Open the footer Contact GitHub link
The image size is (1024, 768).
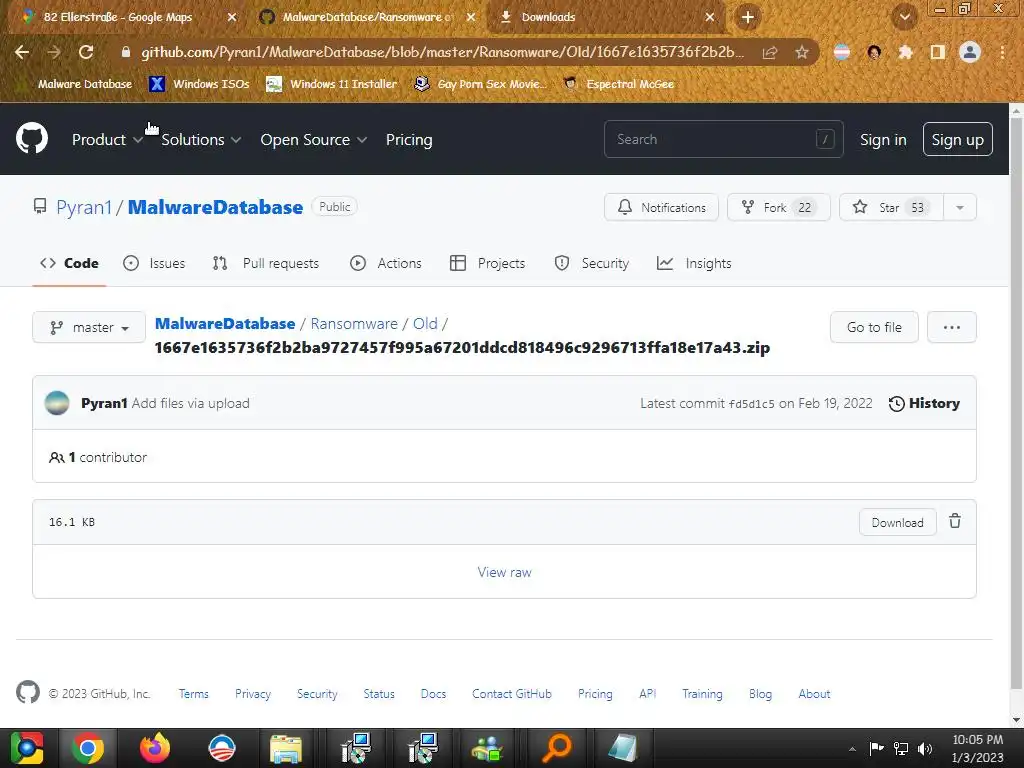point(511,694)
